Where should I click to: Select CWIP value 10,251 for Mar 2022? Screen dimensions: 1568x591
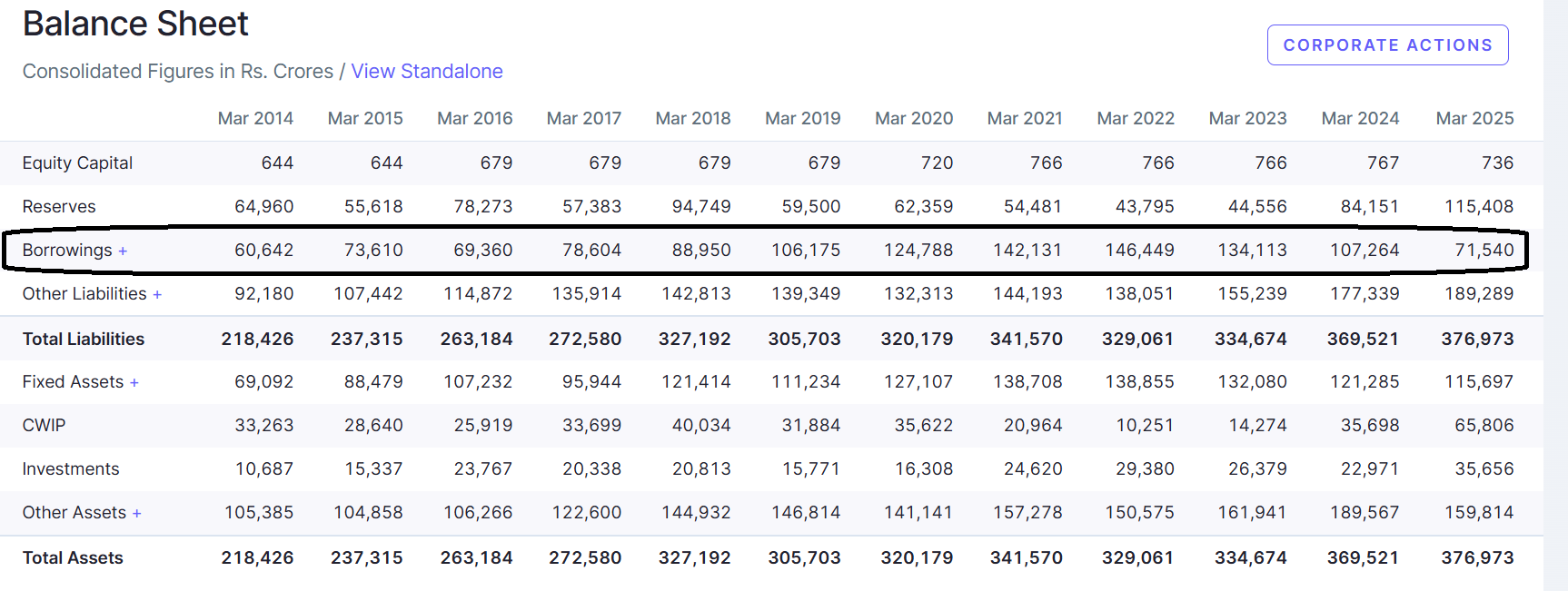(1145, 426)
